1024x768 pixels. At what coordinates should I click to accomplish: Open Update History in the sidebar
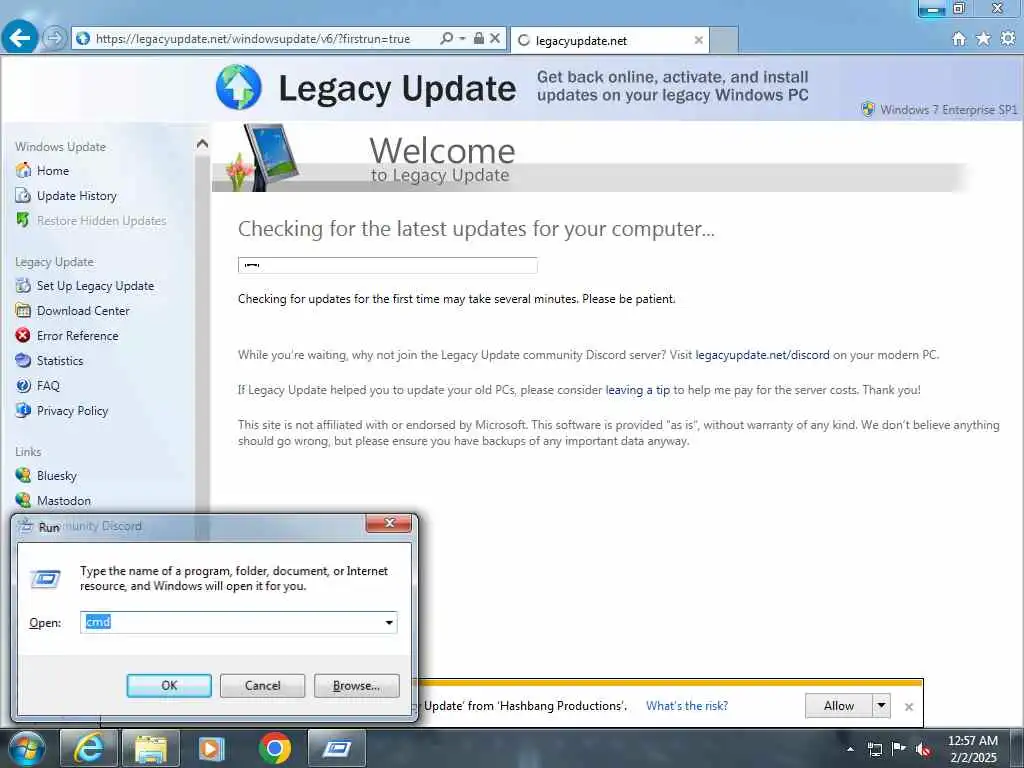tap(76, 196)
